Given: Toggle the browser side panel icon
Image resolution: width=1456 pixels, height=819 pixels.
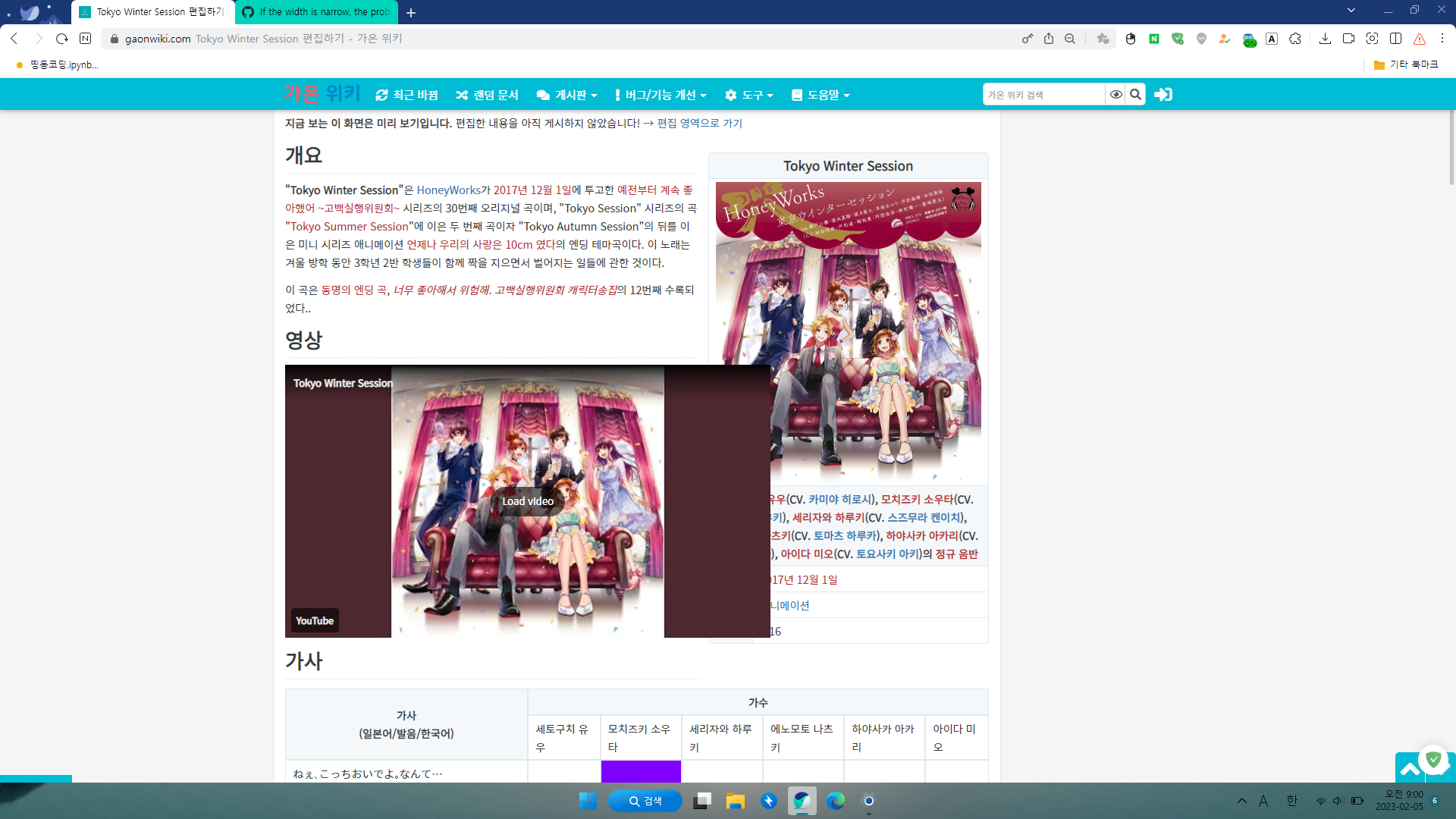Looking at the screenshot, I should (1395, 39).
